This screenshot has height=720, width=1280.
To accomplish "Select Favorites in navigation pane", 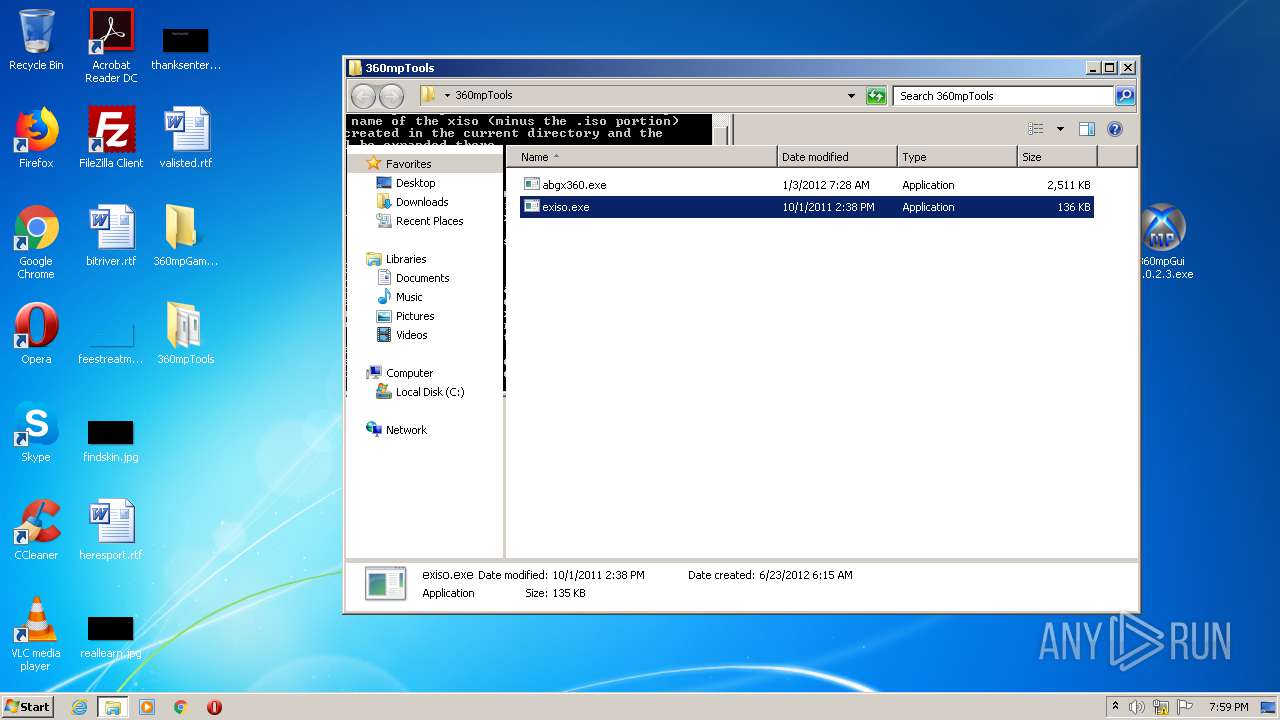I will (408, 164).
